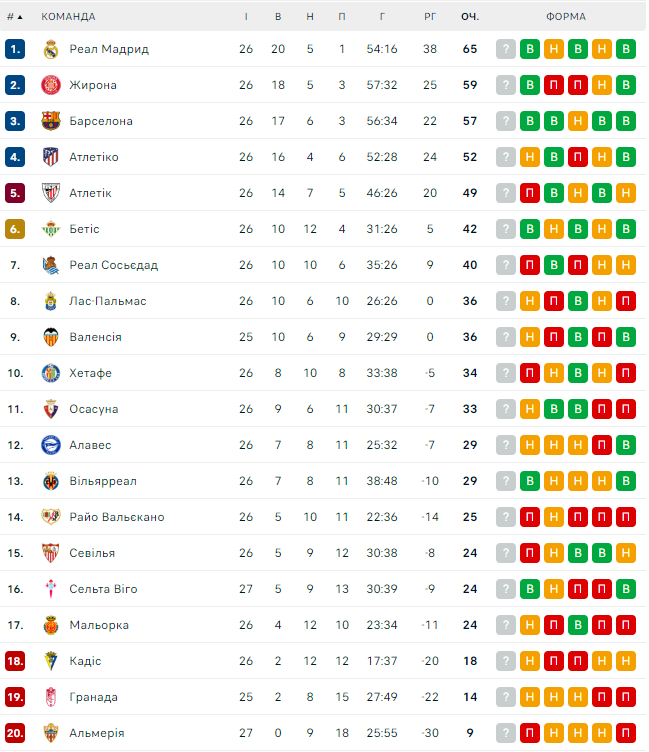Viewport: 649px width, 752px height.
Task: Sort table by КОМАНДА column header
Action: [x=69, y=16]
